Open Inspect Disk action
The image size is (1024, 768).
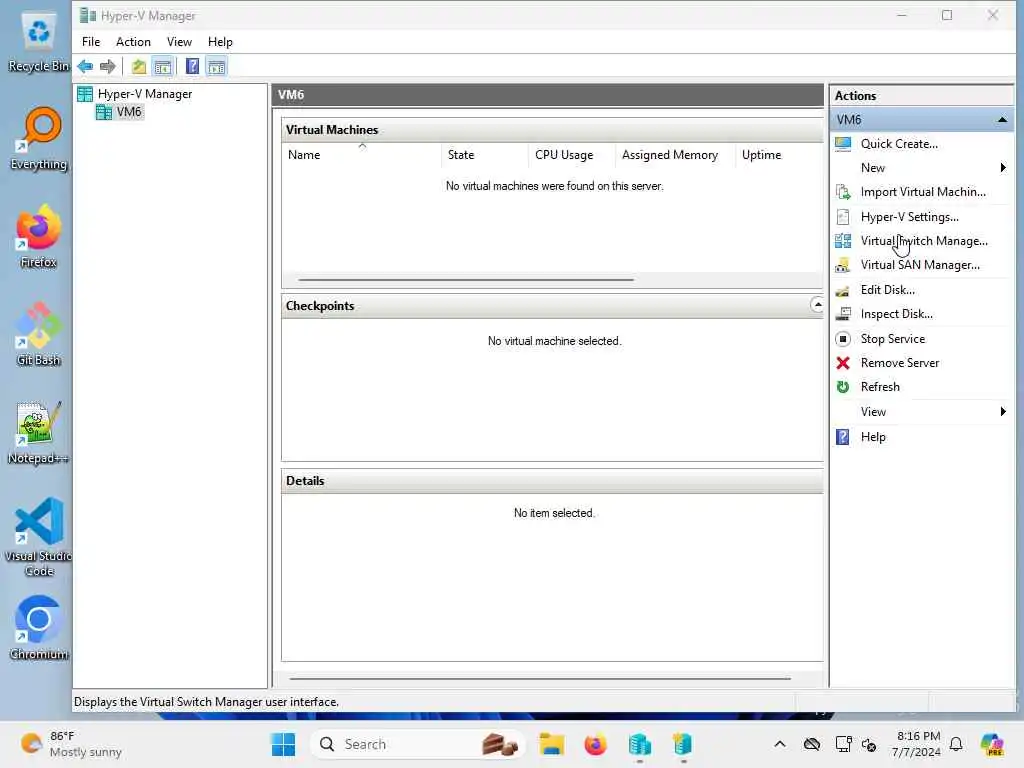tap(896, 314)
